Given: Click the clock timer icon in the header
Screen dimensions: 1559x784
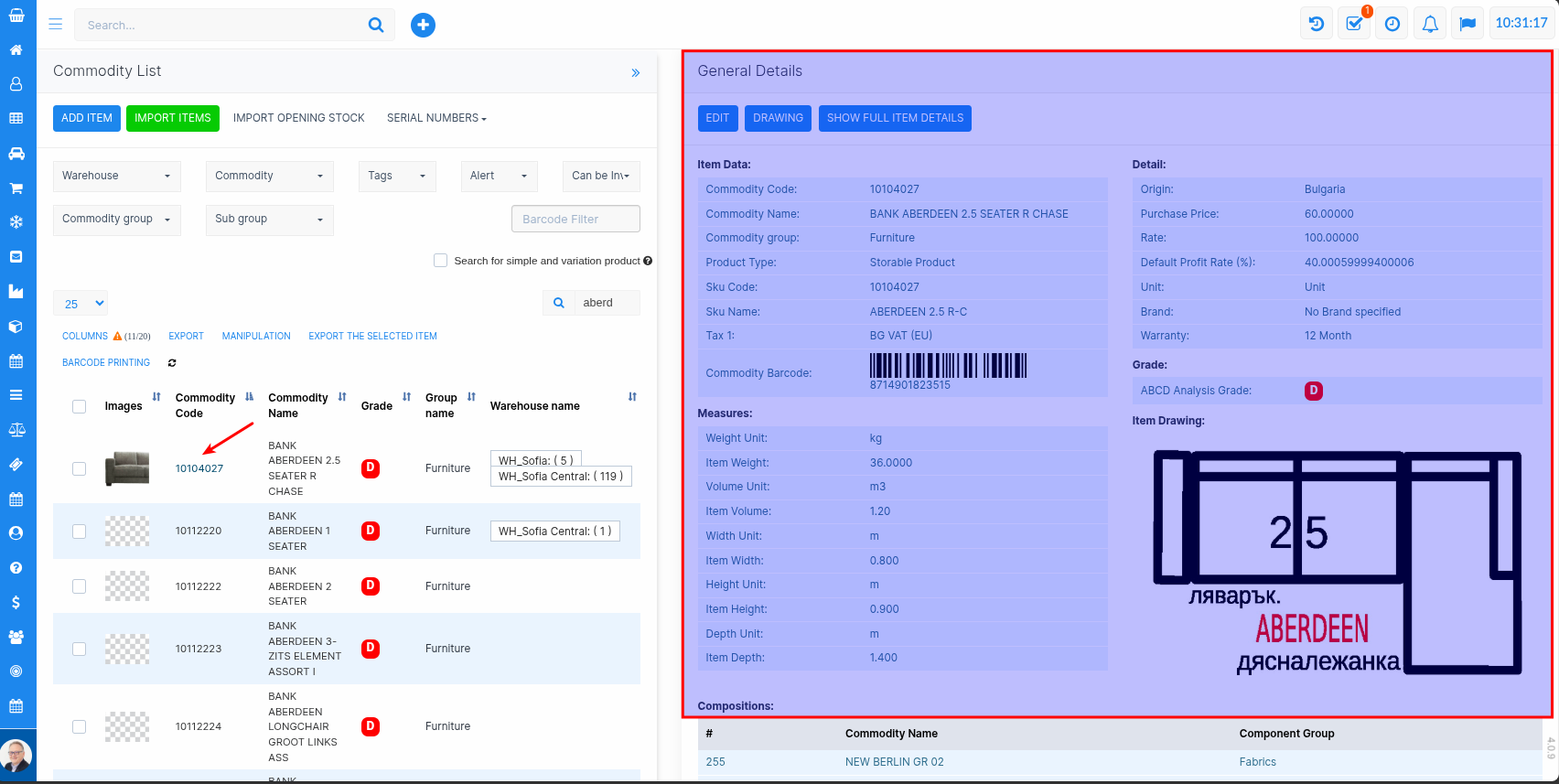Looking at the screenshot, I should coord(1392,24).
